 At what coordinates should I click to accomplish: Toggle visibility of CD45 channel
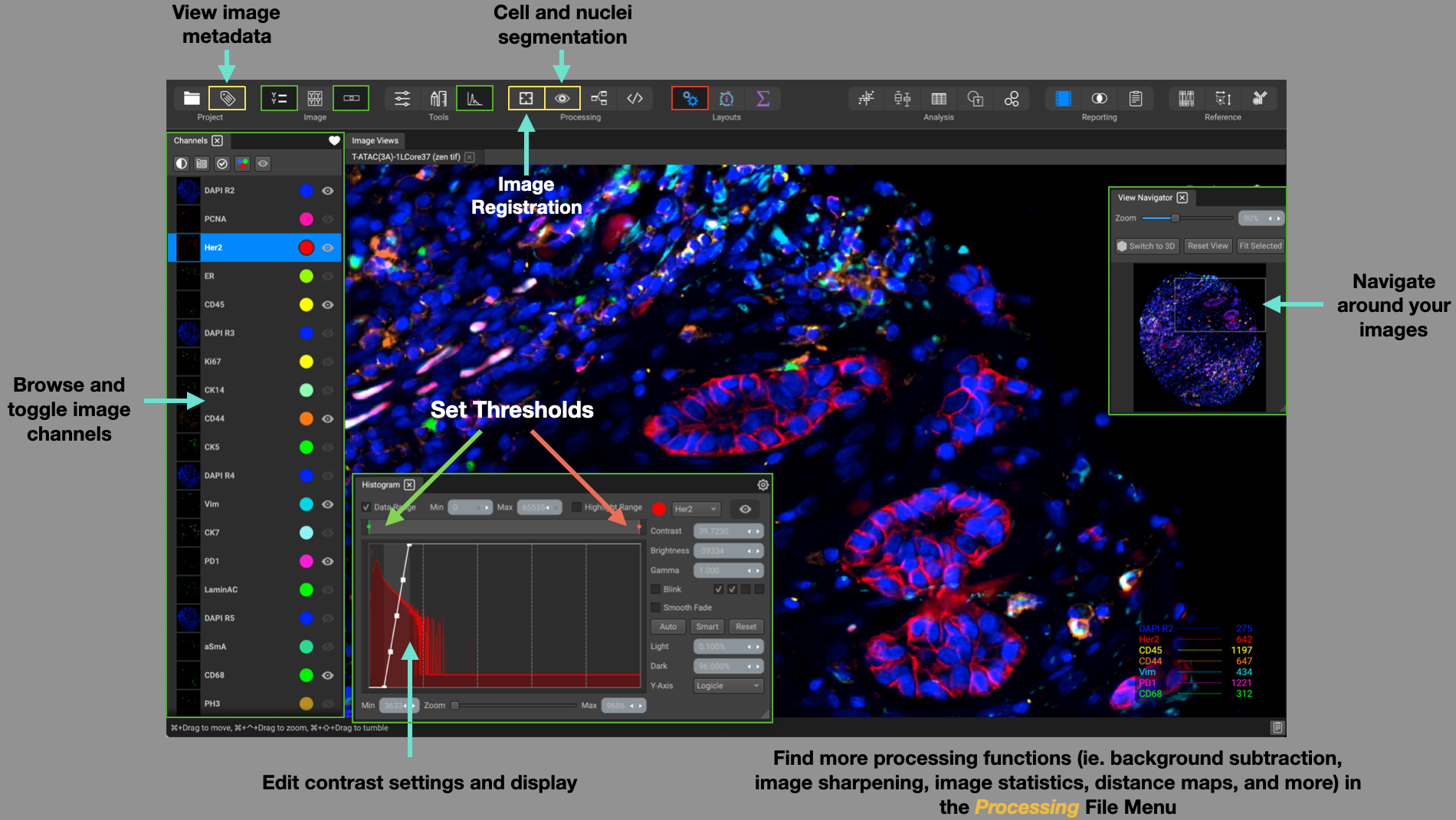pos(327,304)
